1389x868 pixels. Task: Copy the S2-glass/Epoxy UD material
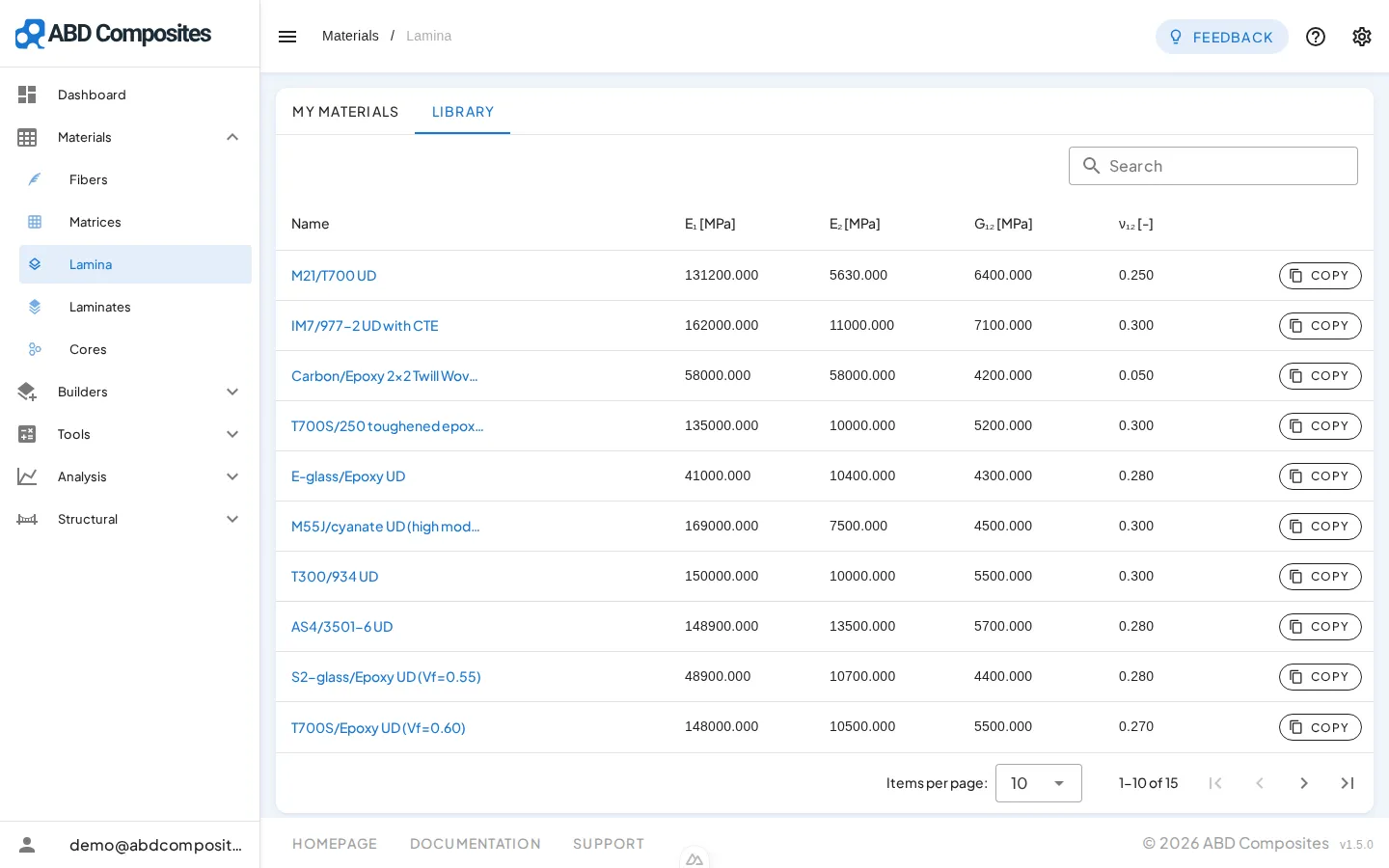[1321, 677]
